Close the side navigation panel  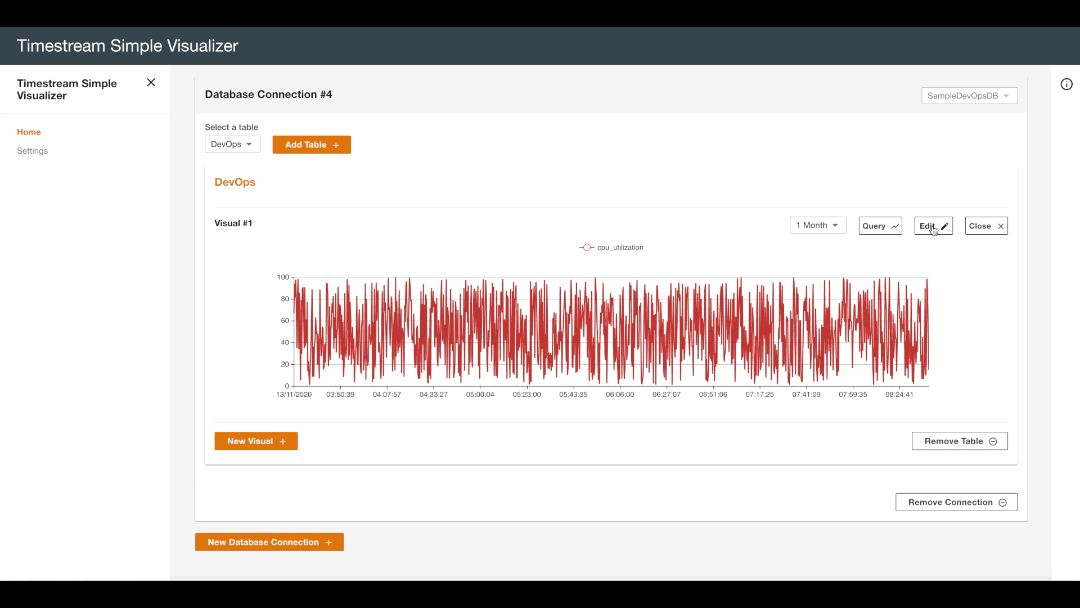(x=151, y=83)
